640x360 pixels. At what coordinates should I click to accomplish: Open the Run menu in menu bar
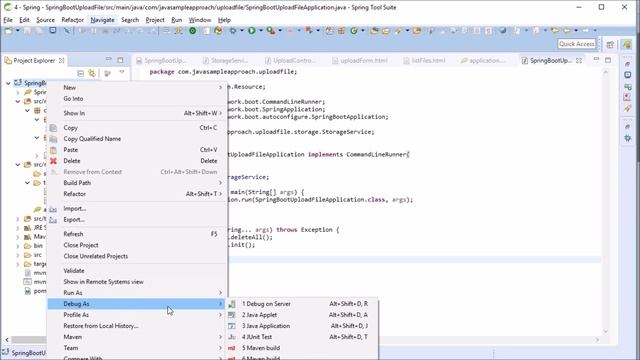point(176,20)
